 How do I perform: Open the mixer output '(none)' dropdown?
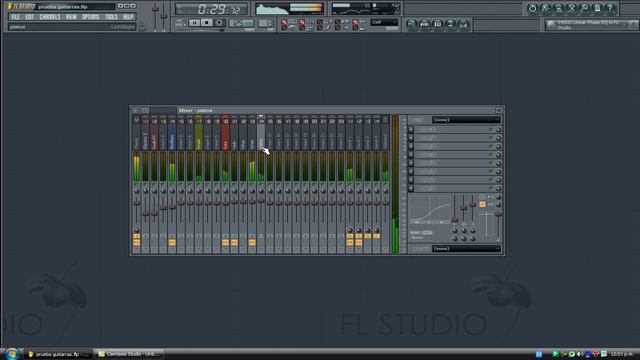(467, 249)
